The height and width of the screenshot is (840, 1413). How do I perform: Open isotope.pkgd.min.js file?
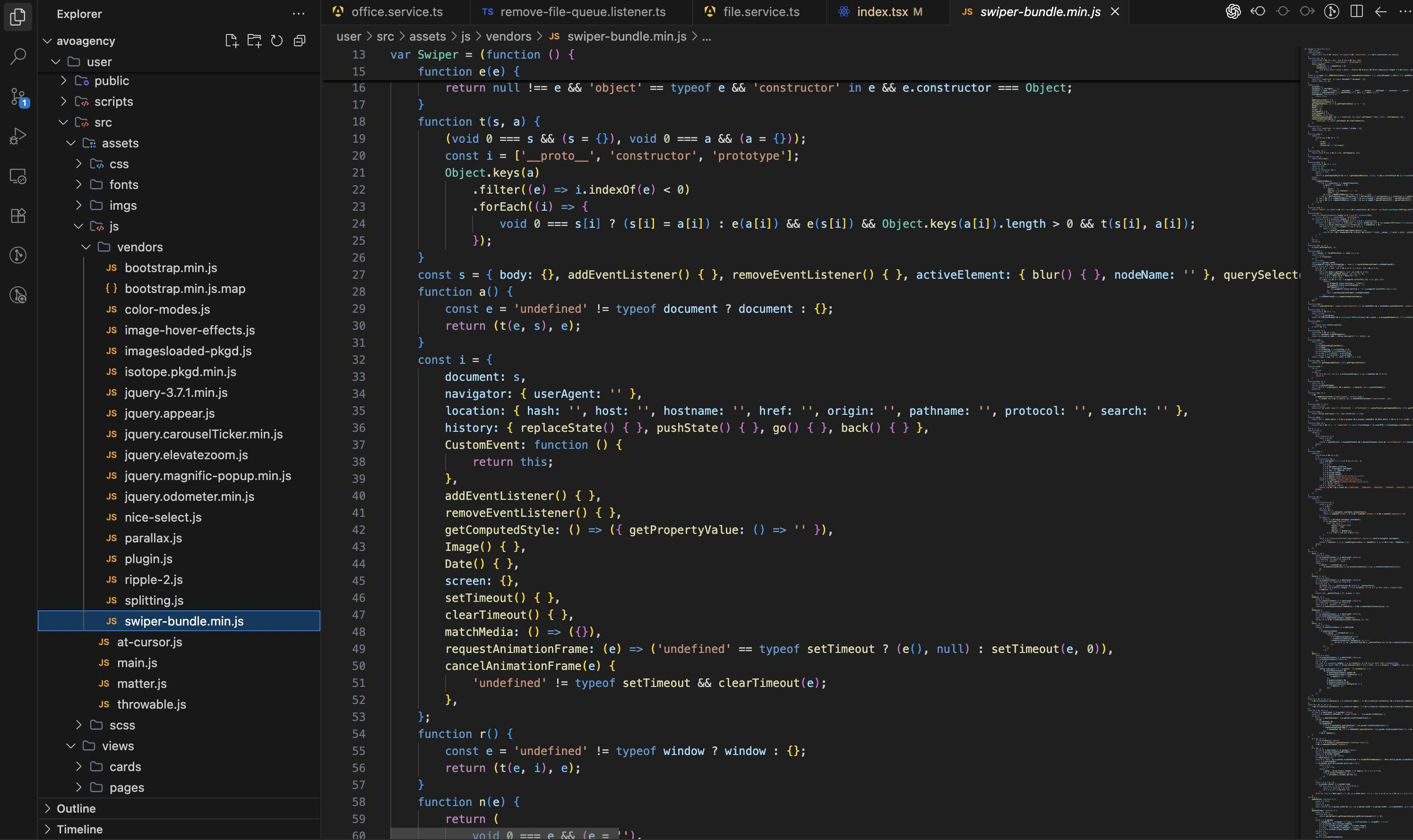click(180, 372)
